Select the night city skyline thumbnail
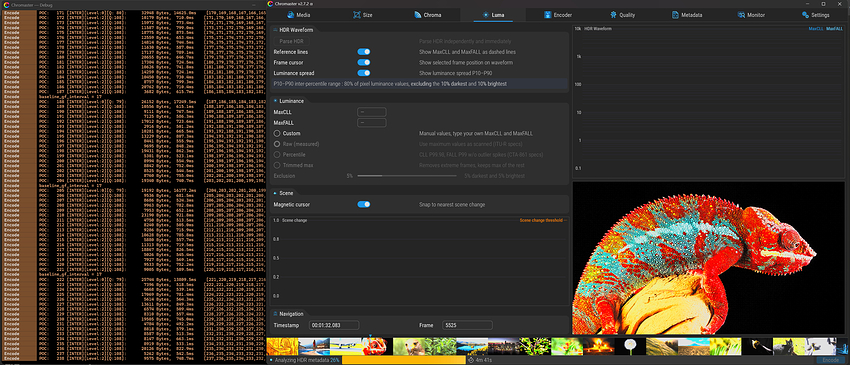 pyautogui.click(x=503, y=347)
